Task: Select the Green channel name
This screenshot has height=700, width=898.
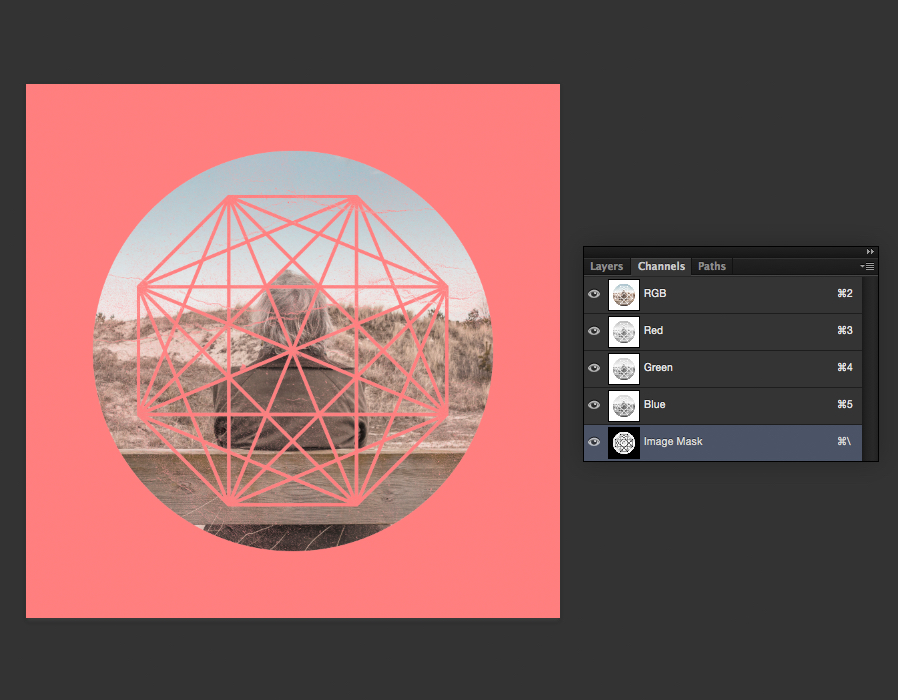Action: point(658,367)
